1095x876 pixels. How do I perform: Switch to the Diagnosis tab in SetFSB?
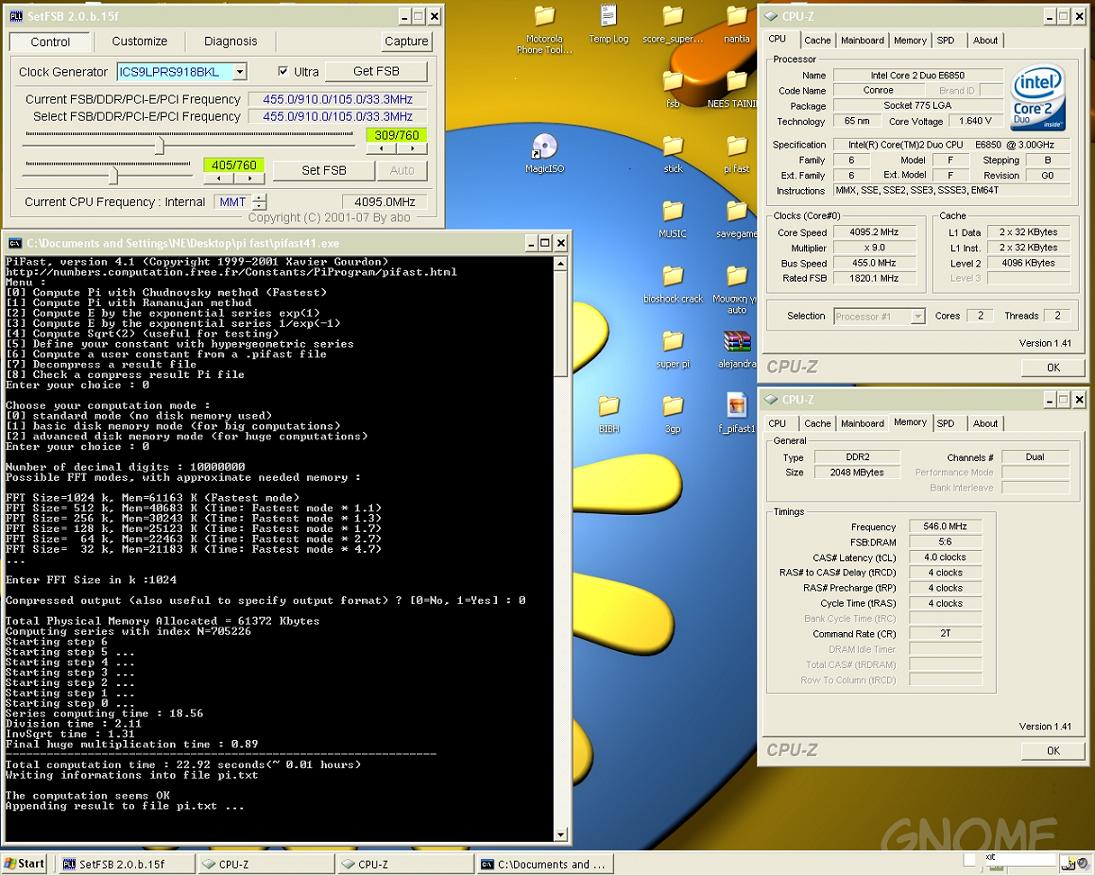230,41
